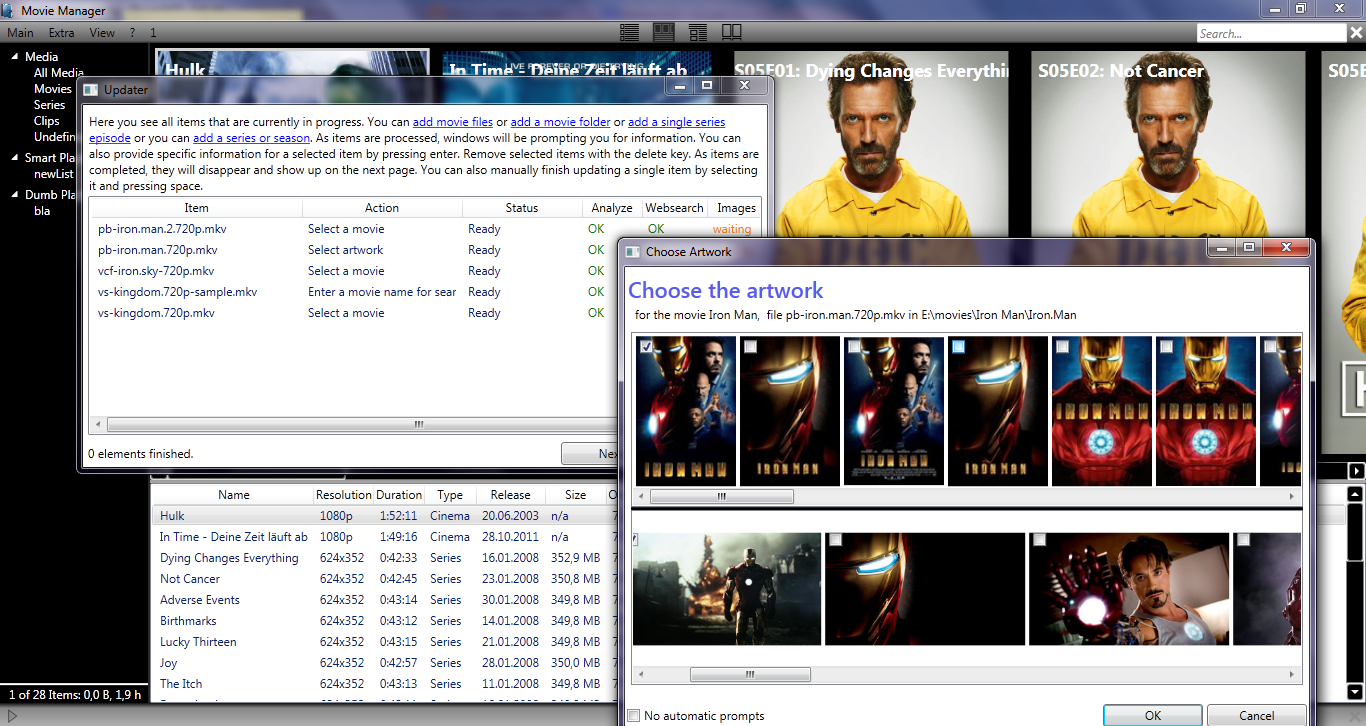Image resolution: width=1366 pixels, height=726 pixels.
Task: Open the newList smart playlist
Action: point(53,174)
